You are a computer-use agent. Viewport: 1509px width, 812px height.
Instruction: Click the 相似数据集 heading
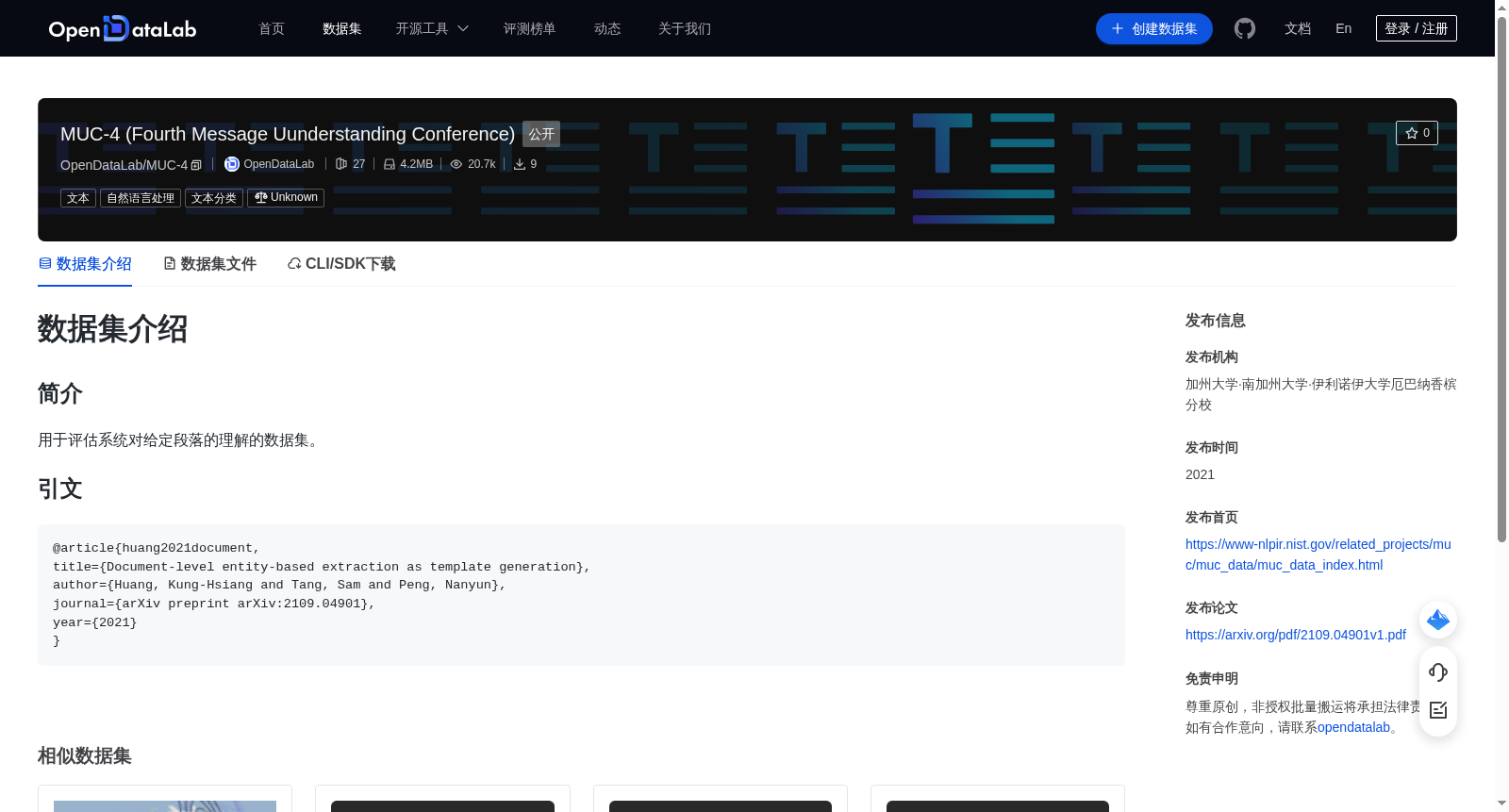85,756
